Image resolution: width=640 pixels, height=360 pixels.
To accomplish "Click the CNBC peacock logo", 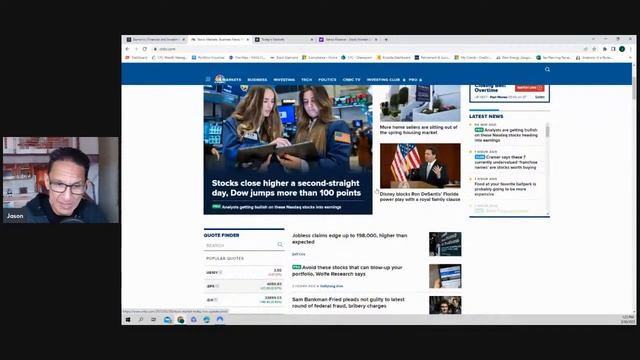I will click(219, 78).
